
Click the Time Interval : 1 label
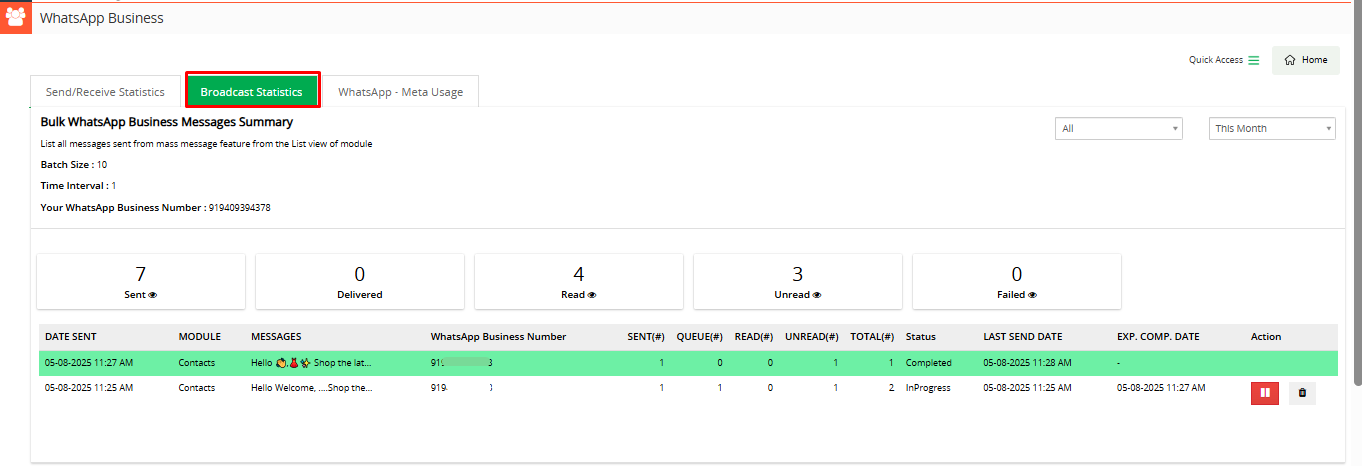coord(78,186)
